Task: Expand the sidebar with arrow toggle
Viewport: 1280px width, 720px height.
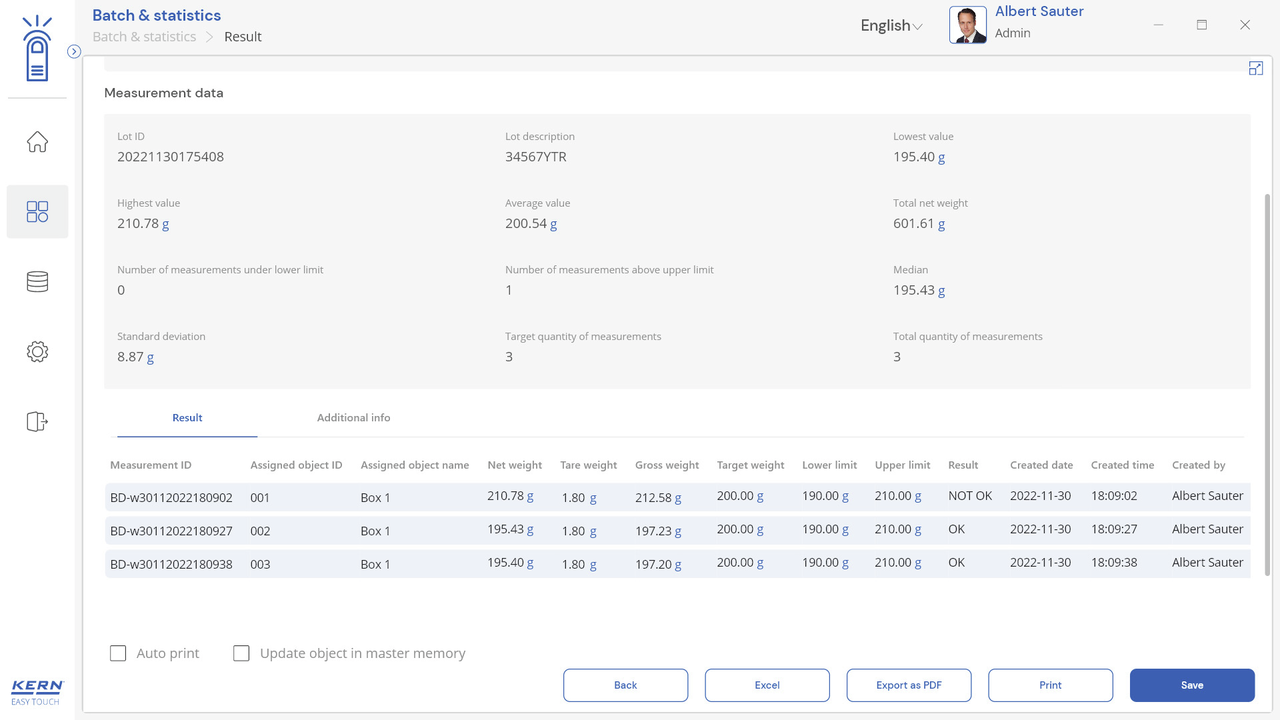Action: coord(74,51)
